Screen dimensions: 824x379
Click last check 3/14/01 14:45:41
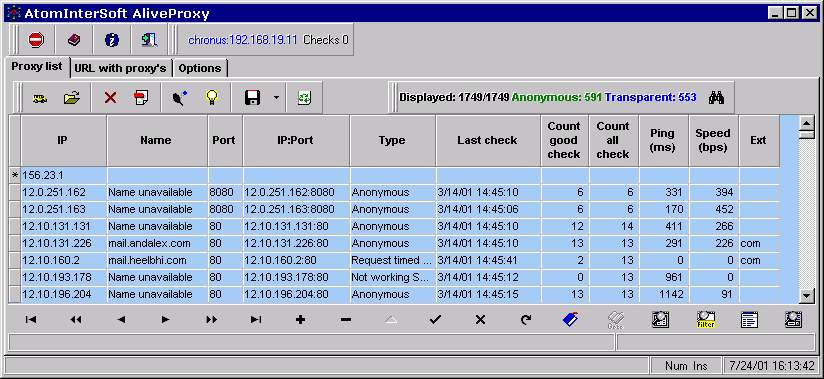coord(488,260)
